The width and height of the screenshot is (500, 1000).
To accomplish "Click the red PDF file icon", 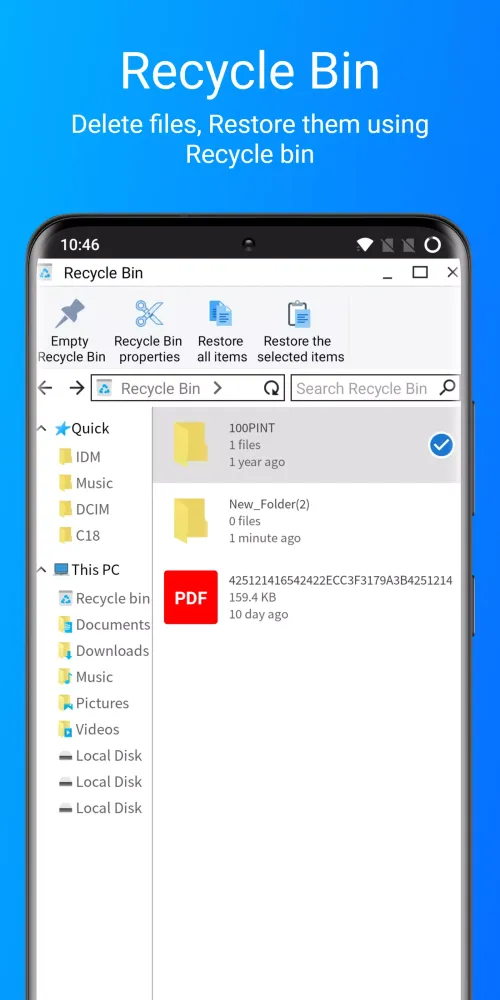I will coord(191,597).
